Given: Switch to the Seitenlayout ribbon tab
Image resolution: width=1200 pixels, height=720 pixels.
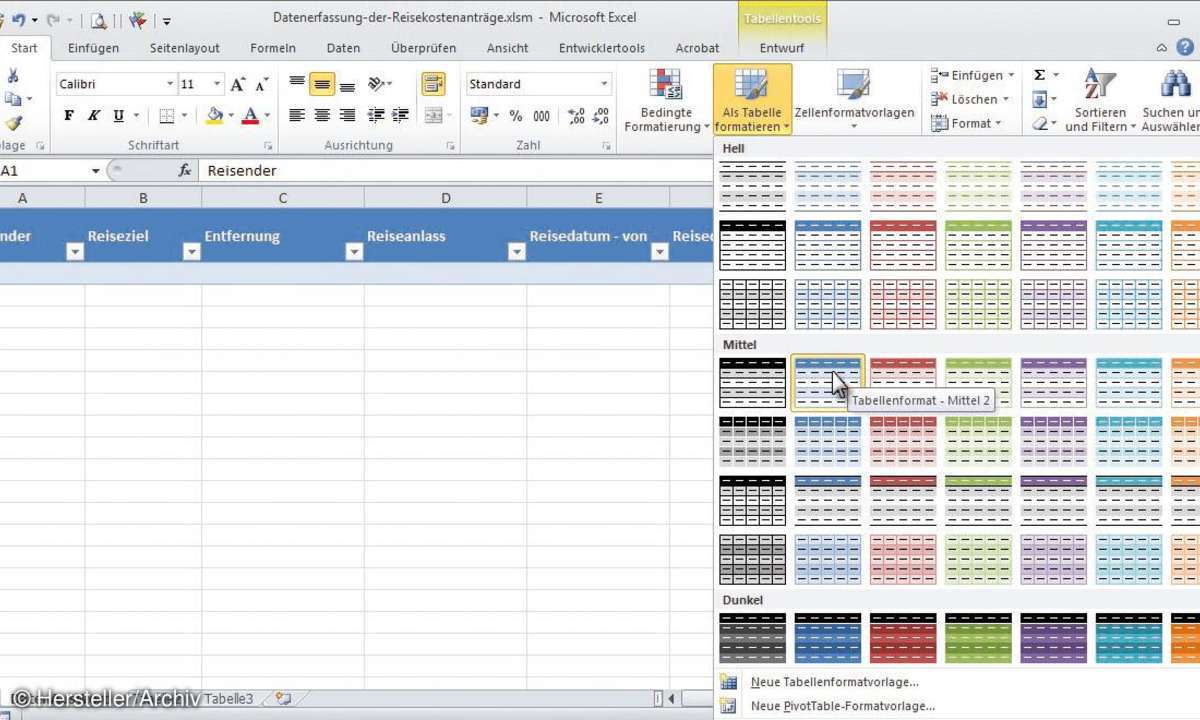Looking at the screenshot, I should point(185,48).
